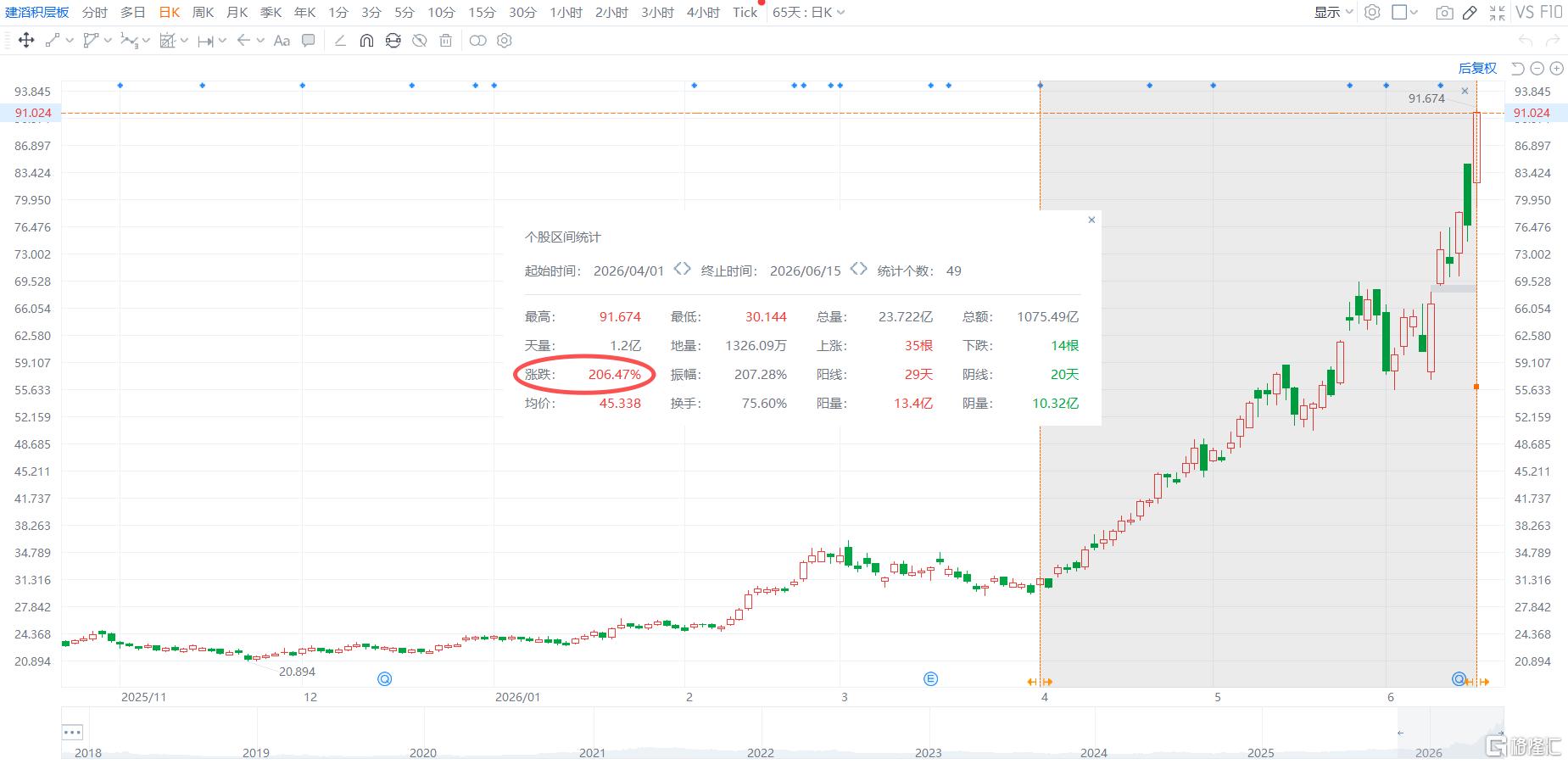The width and height of the screenshot is (1568, 764).
Task: Toggle the overlay compare circles icon
Action: click(x=478, y=41)
